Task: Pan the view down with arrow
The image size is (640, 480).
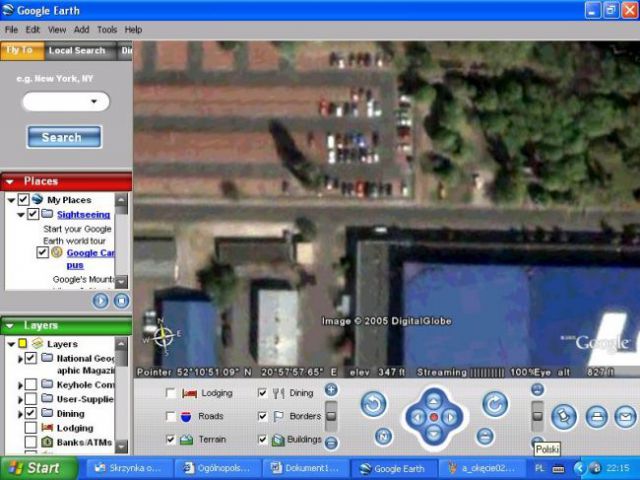Action: (434, 433)
